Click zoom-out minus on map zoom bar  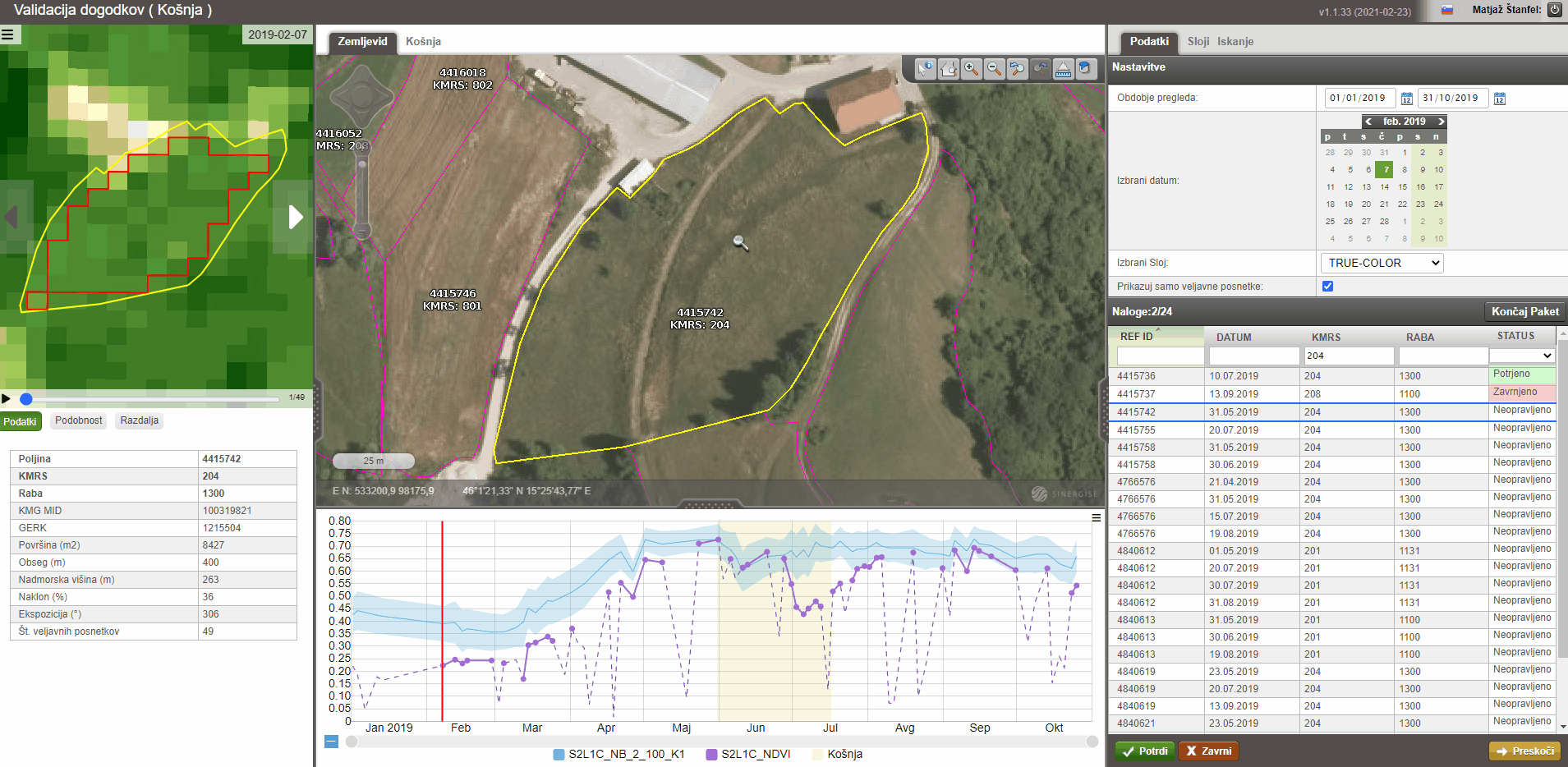tap(361, 232)
